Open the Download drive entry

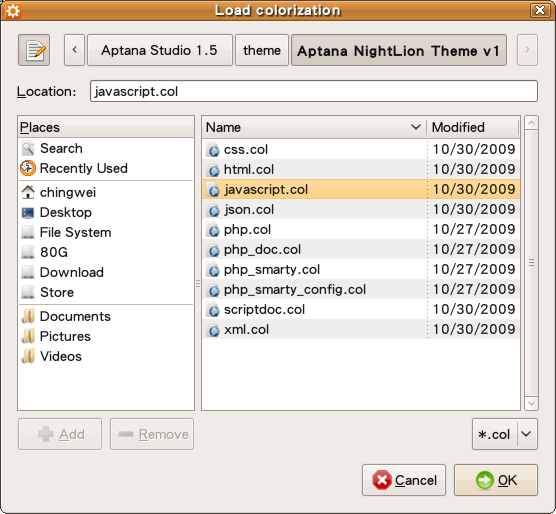pos(106,272)
